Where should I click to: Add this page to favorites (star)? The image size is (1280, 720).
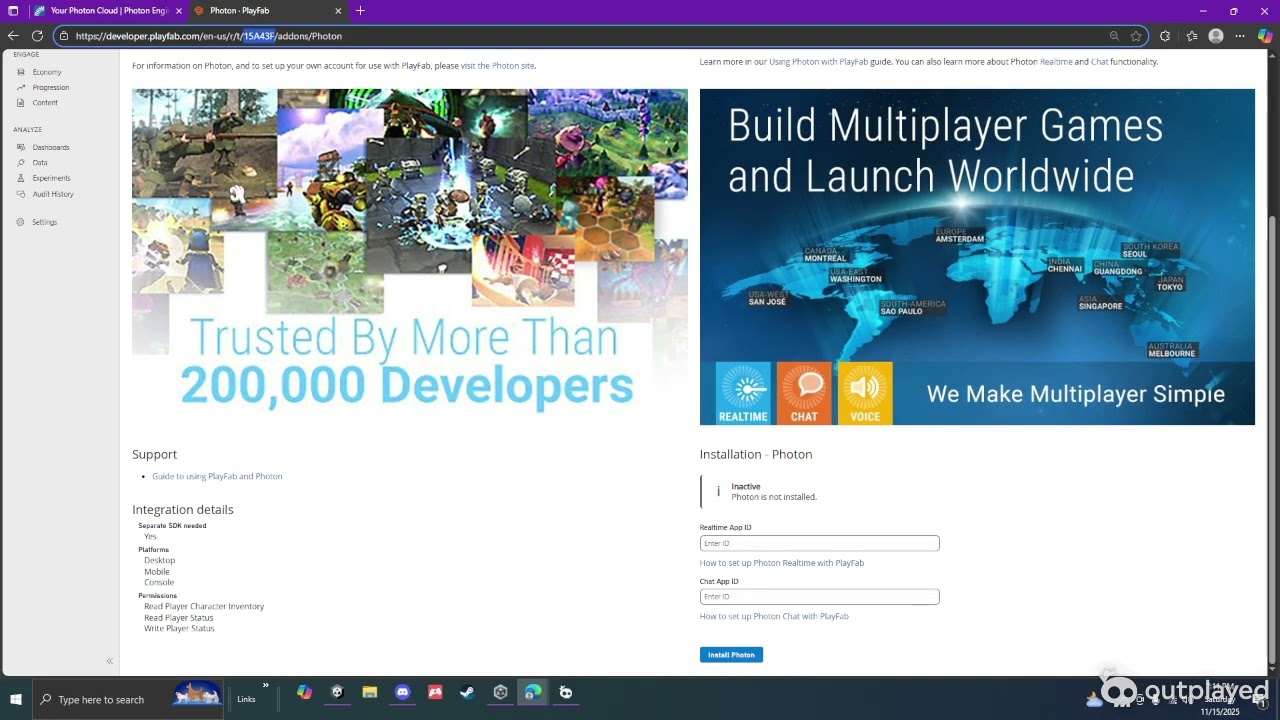(1136, 36)
